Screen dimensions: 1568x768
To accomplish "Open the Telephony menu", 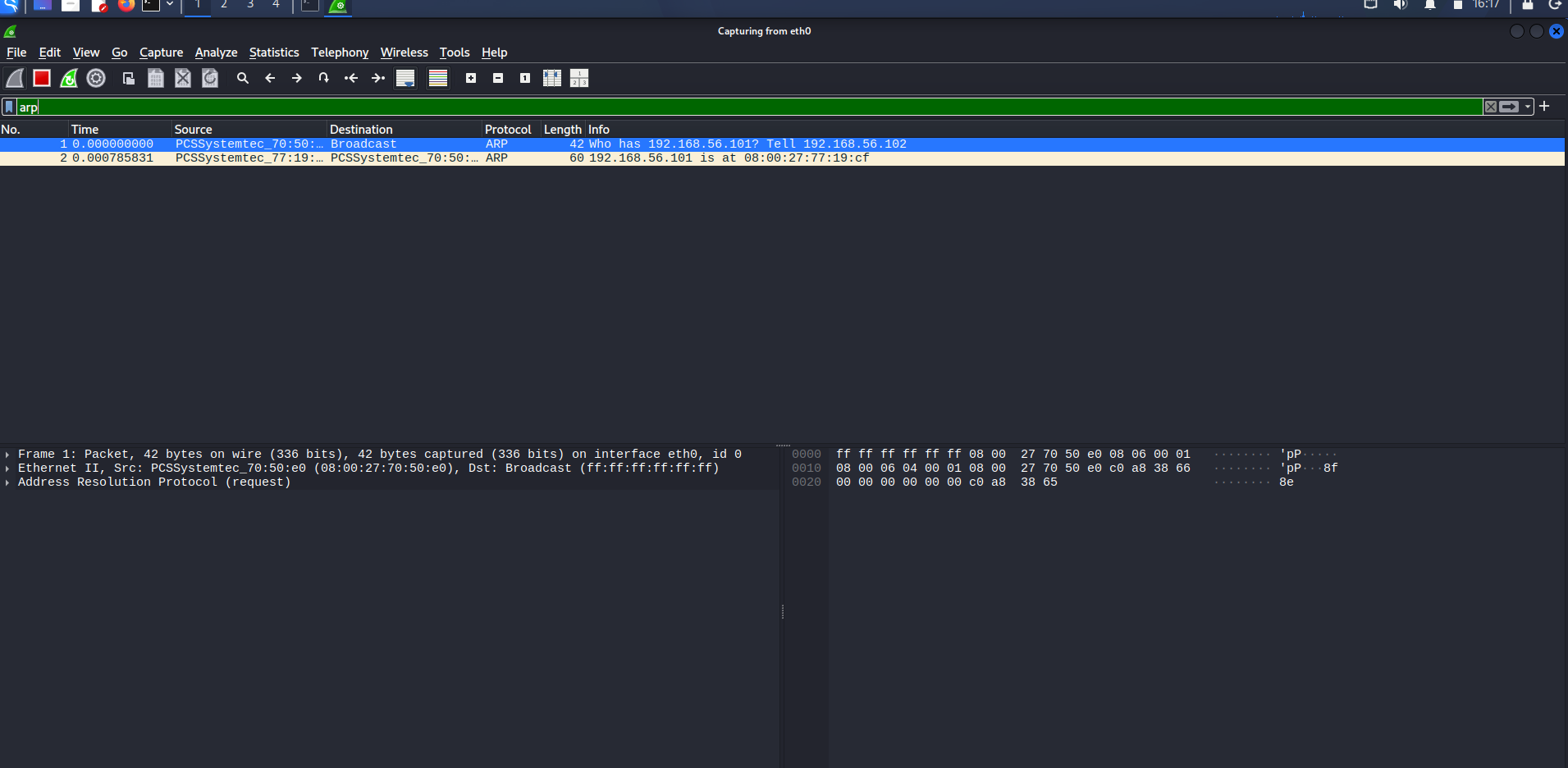I will pyautogui.click(x=340, y=53).
